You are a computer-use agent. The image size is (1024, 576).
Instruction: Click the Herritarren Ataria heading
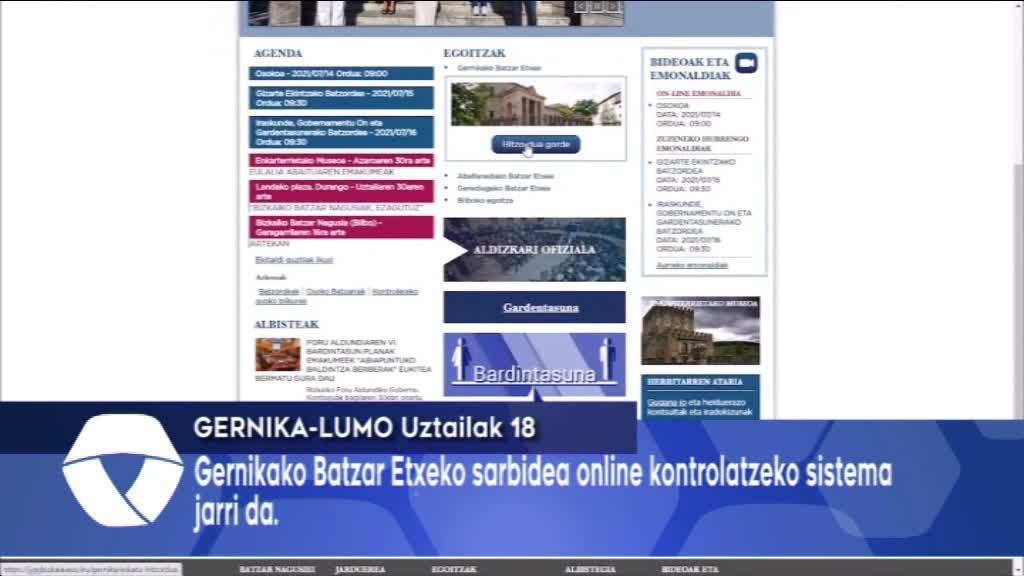695,381
